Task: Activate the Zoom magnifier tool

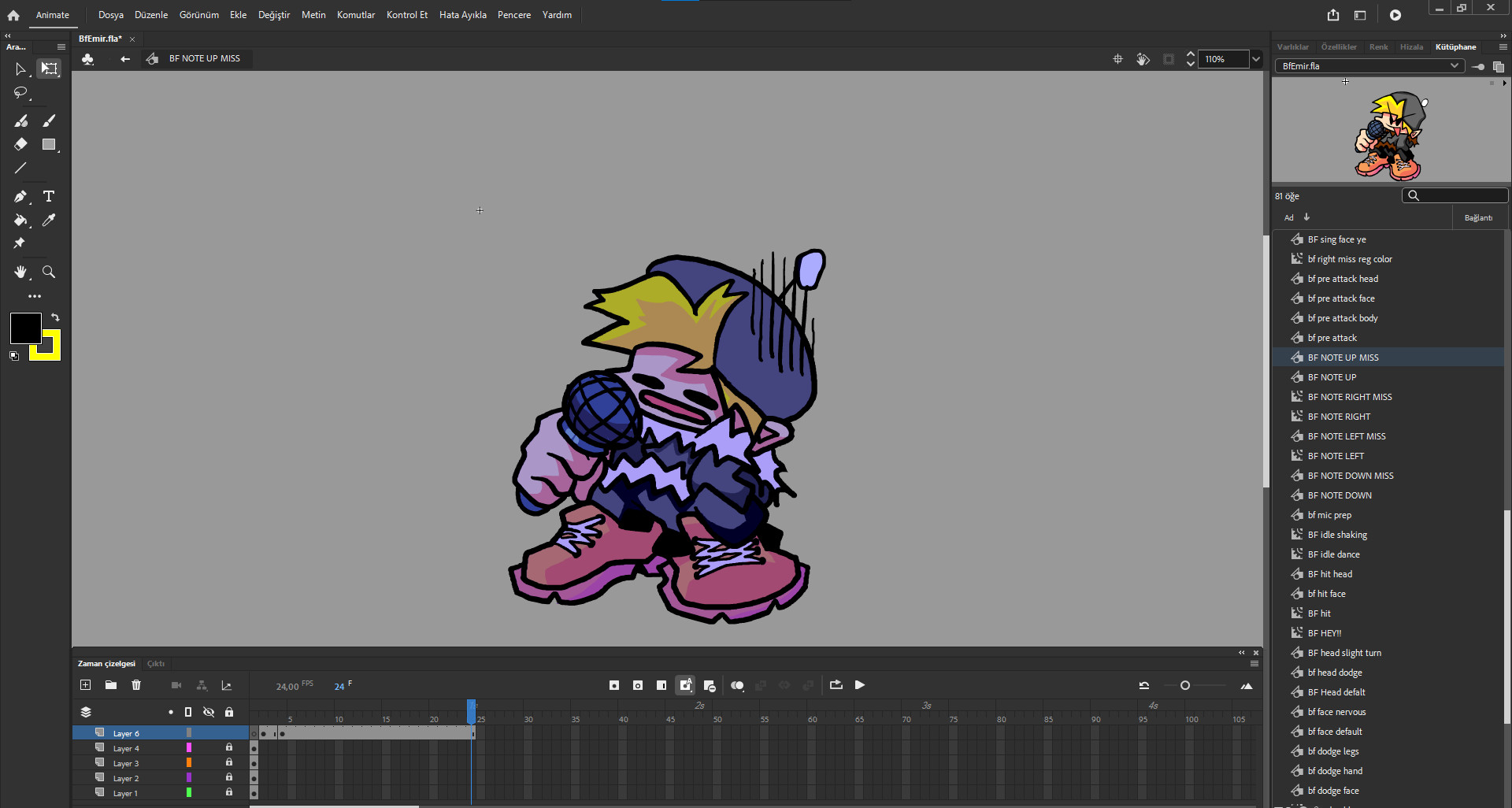Action: pos(49,272)
